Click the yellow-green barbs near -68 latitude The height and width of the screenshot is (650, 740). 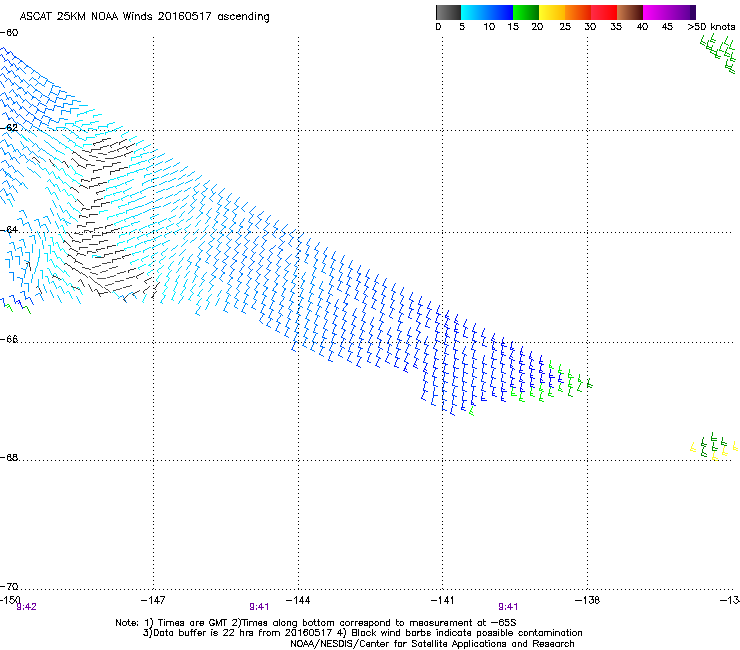click(714, 446)
